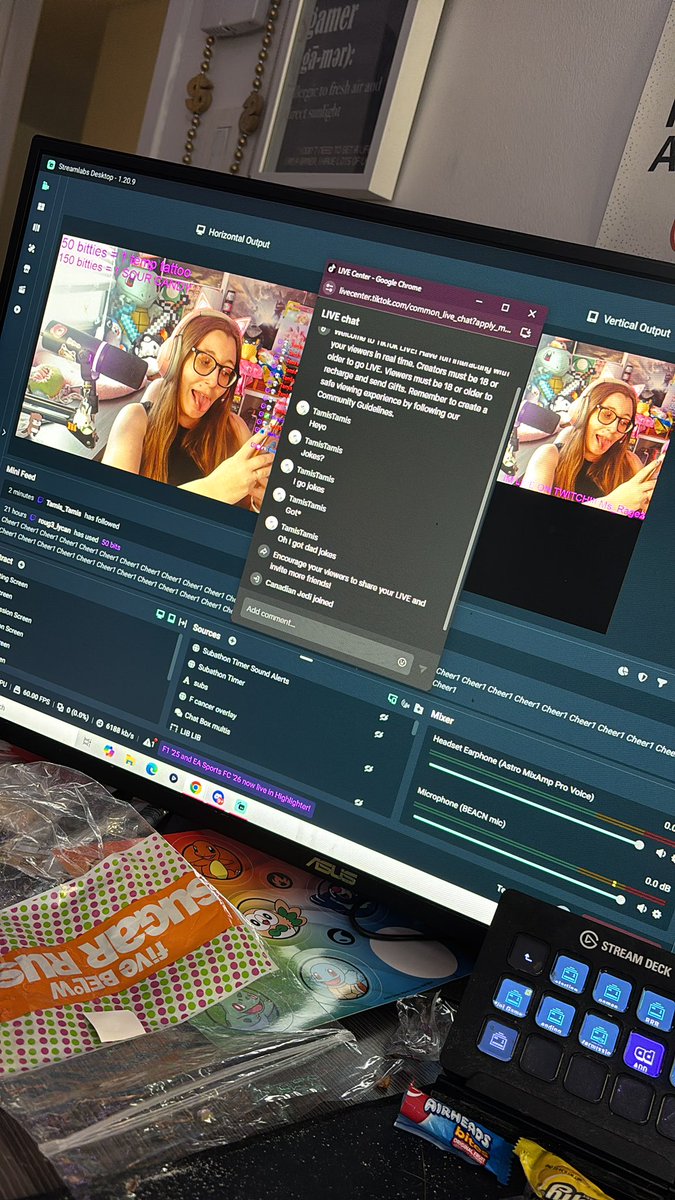Image resolution: width=675 pixels, height=1200 pixels.
Task: Click the add scene plus button
Action: 21,565
